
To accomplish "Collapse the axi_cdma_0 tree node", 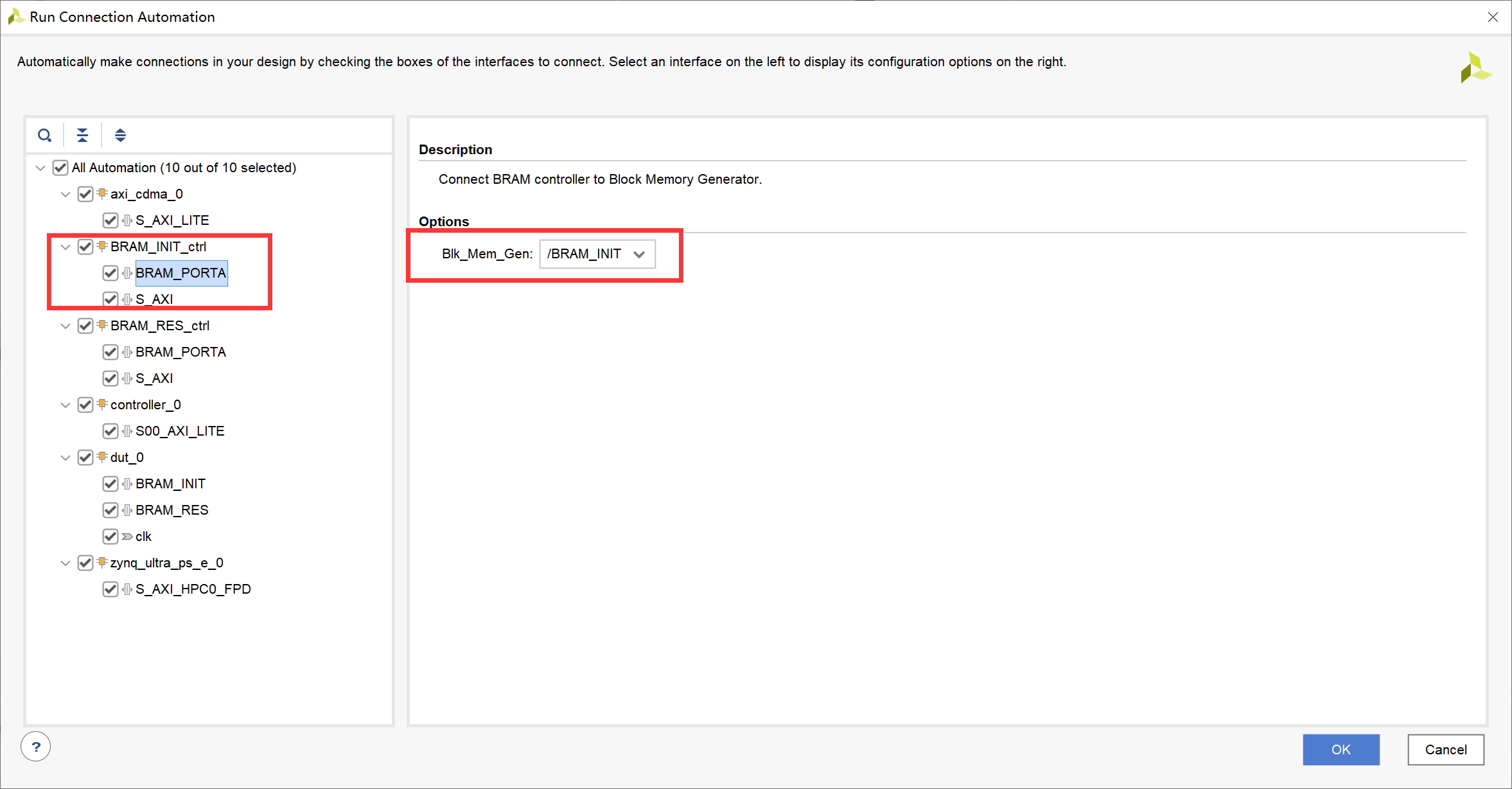I will (x=66, y=194).
